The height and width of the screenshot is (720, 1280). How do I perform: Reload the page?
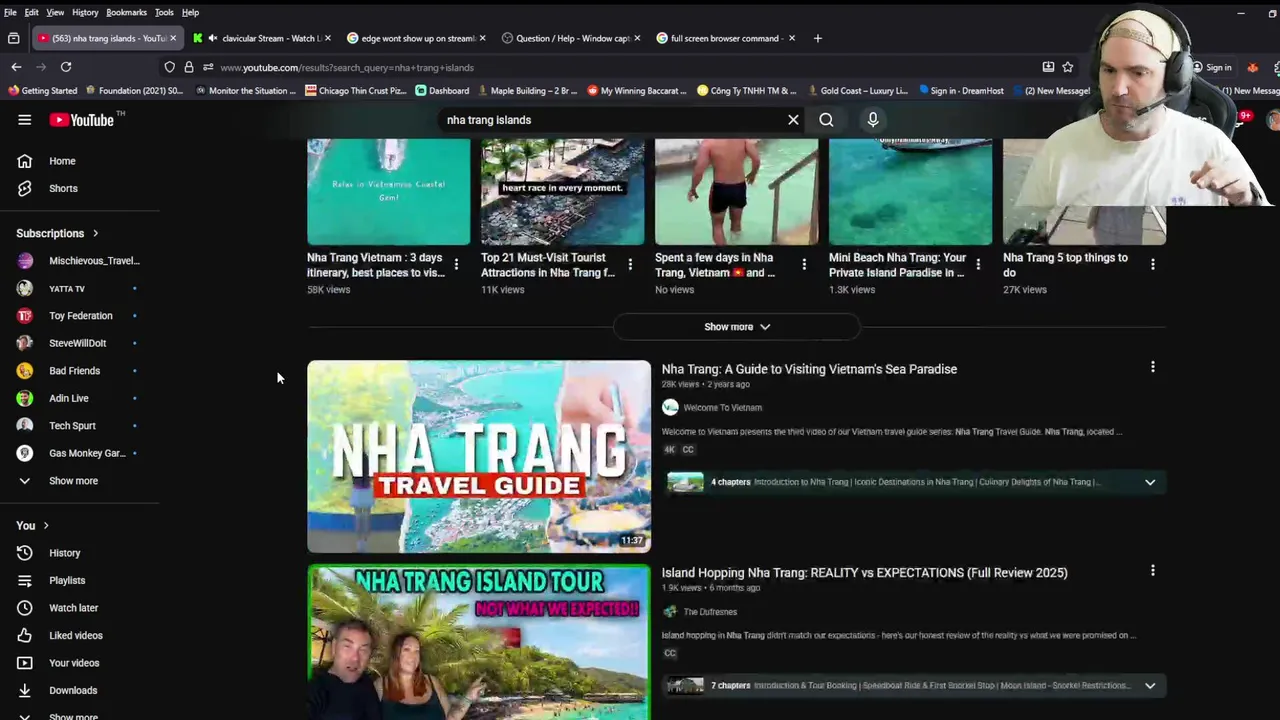click(66, 67)
